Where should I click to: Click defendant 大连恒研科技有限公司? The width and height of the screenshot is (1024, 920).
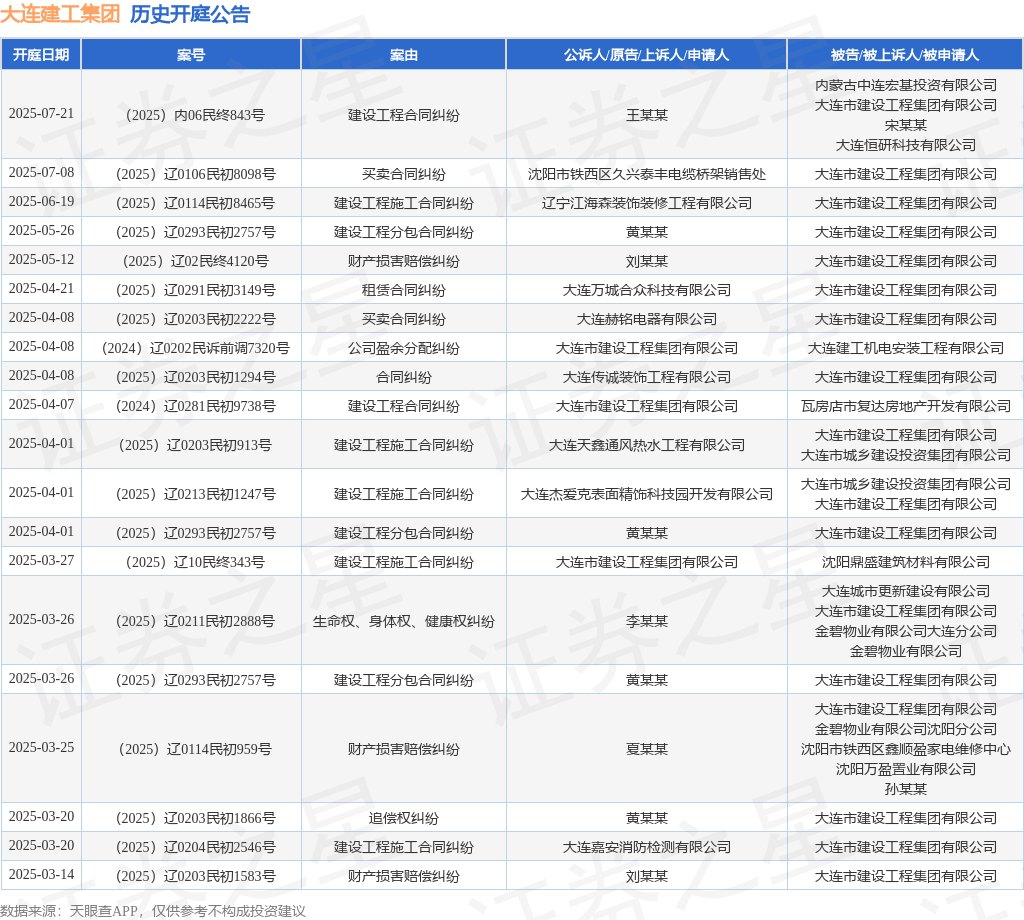905,145
